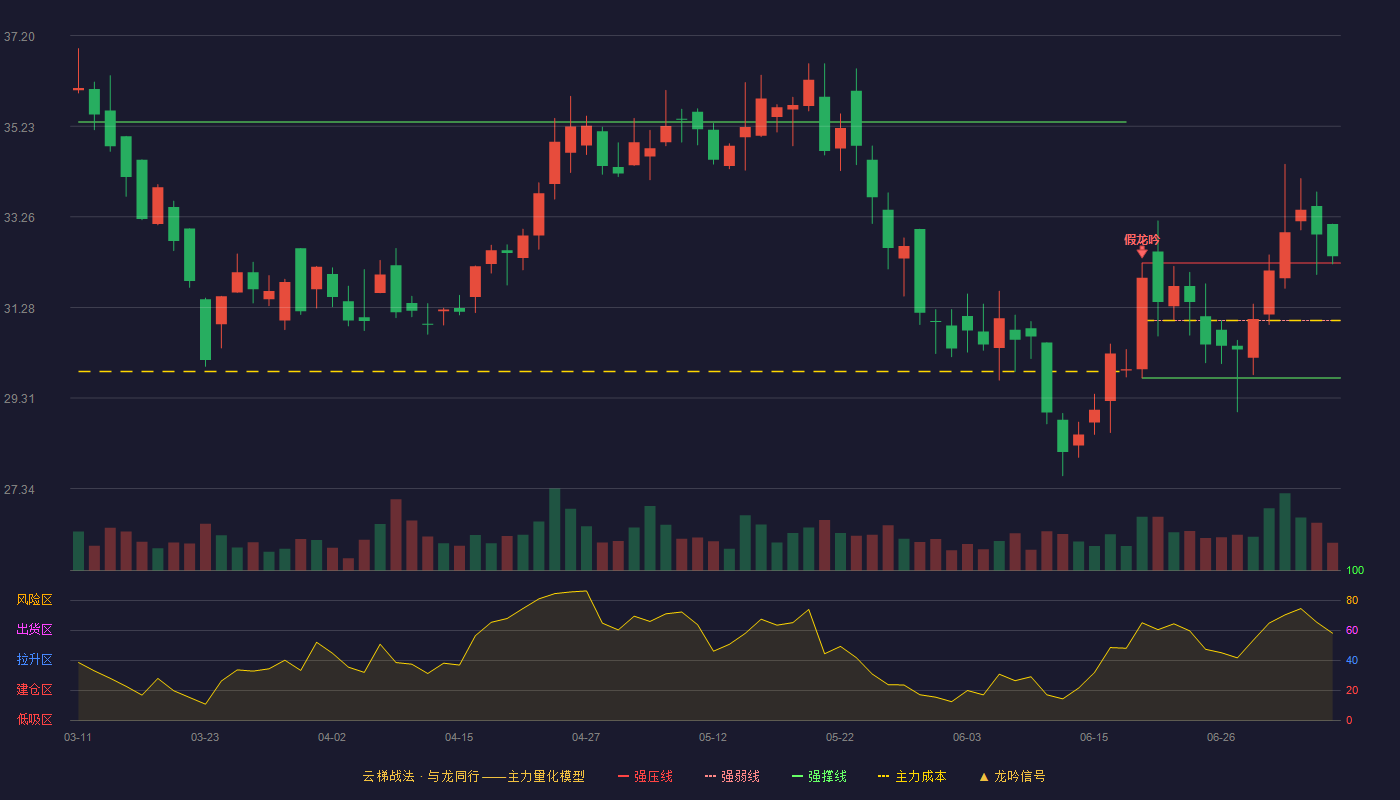Click the 100 indicator axis value

[1354, 571]
